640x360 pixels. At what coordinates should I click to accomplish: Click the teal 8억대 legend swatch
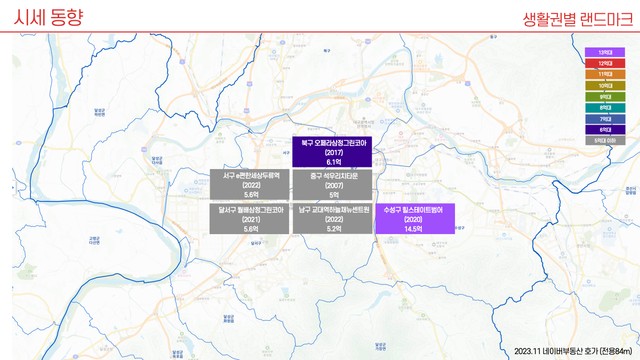tap(605, 108)
